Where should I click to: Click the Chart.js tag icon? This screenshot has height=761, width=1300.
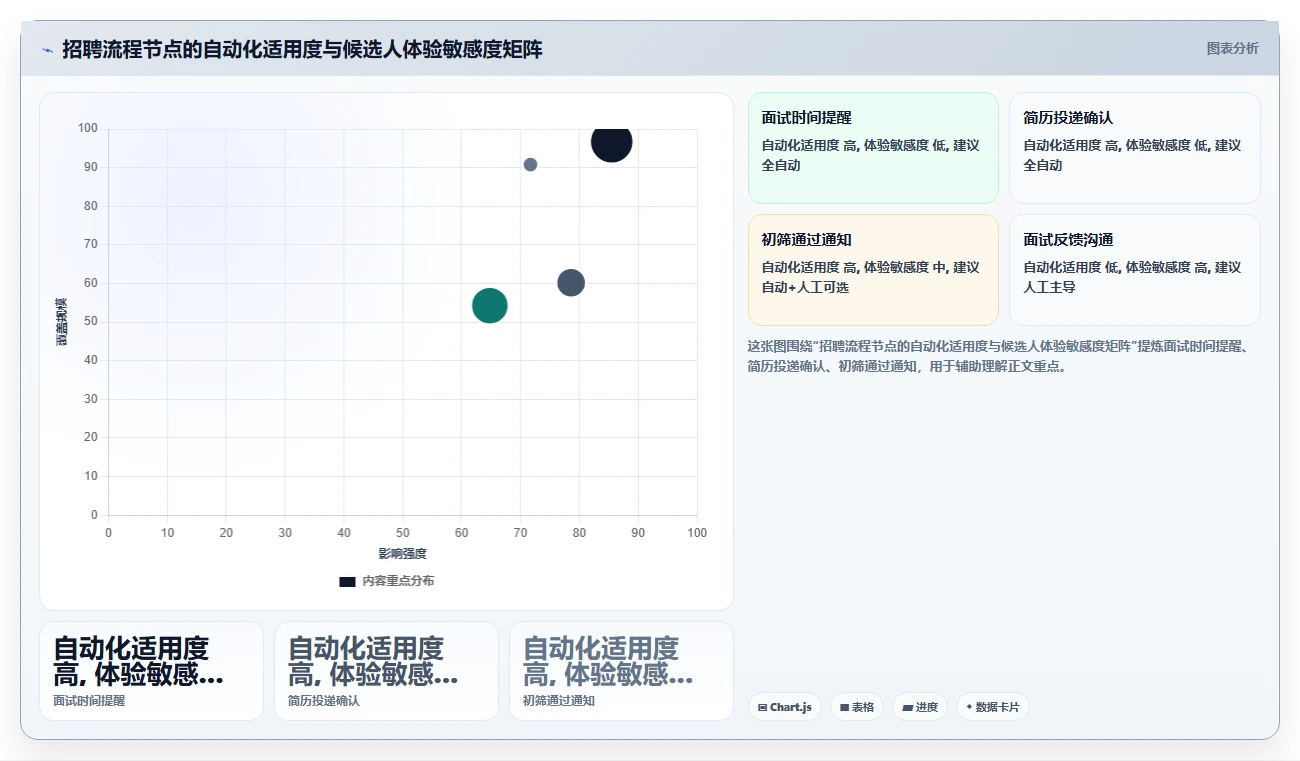click(x=763, y=707)
